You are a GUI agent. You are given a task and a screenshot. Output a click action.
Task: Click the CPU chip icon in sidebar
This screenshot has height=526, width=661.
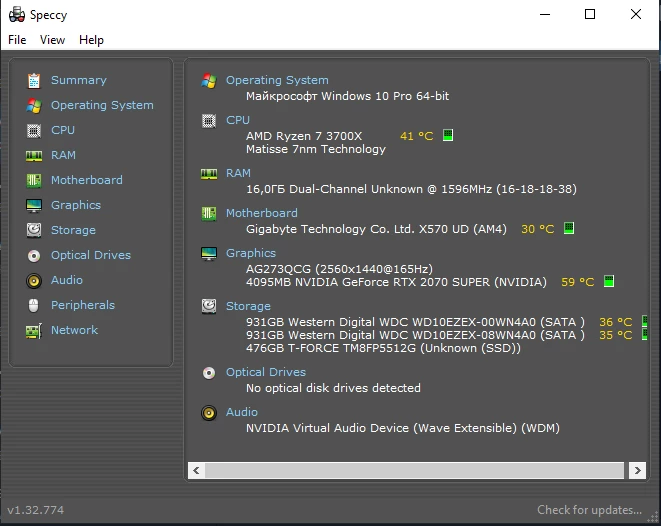click(34, 130)
